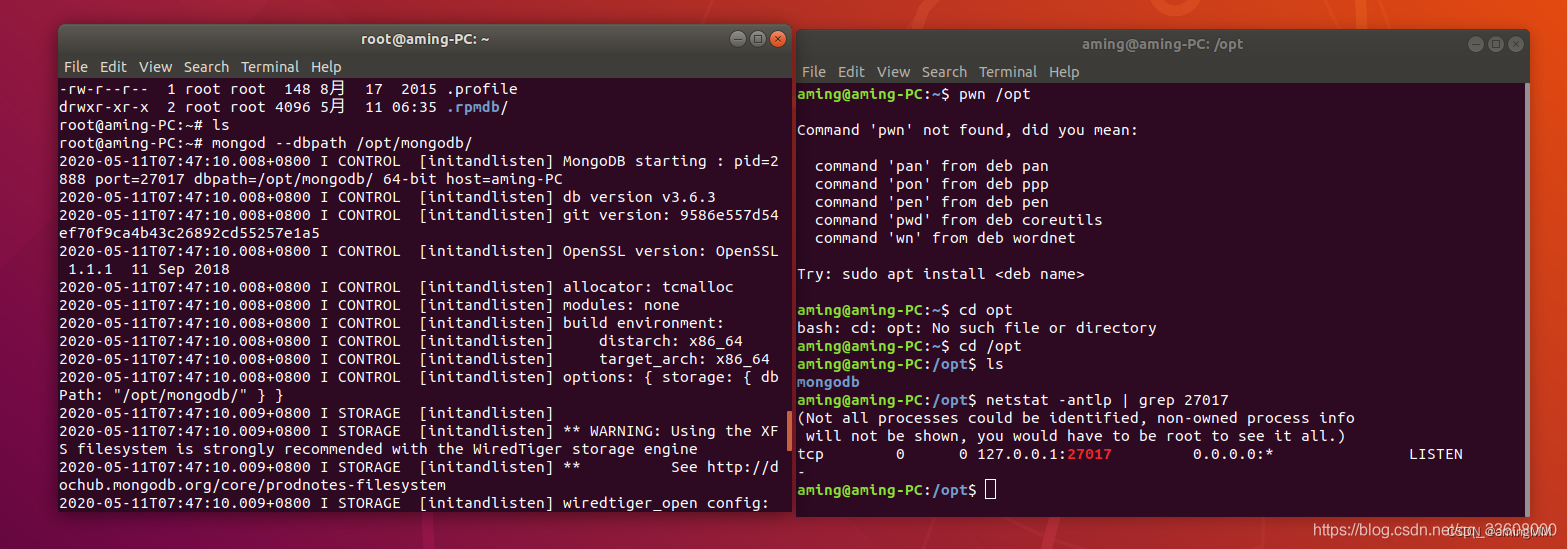1567x549 pixels.
Task: Click "command 'wn' from deb wordnet" suggestion
Action: tap(945, 238)
